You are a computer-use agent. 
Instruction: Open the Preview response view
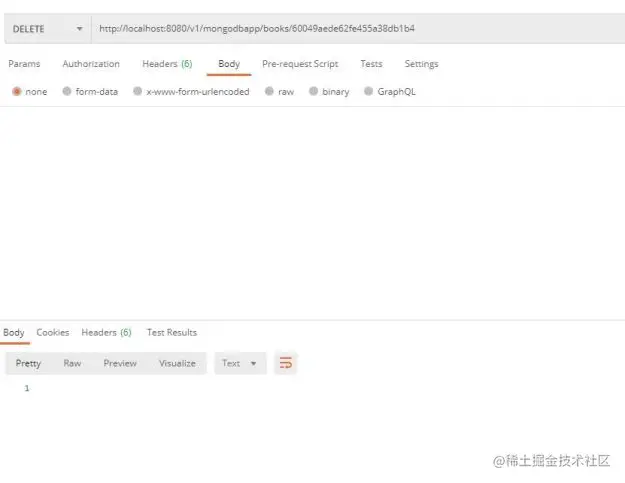(x=120, y=363)
